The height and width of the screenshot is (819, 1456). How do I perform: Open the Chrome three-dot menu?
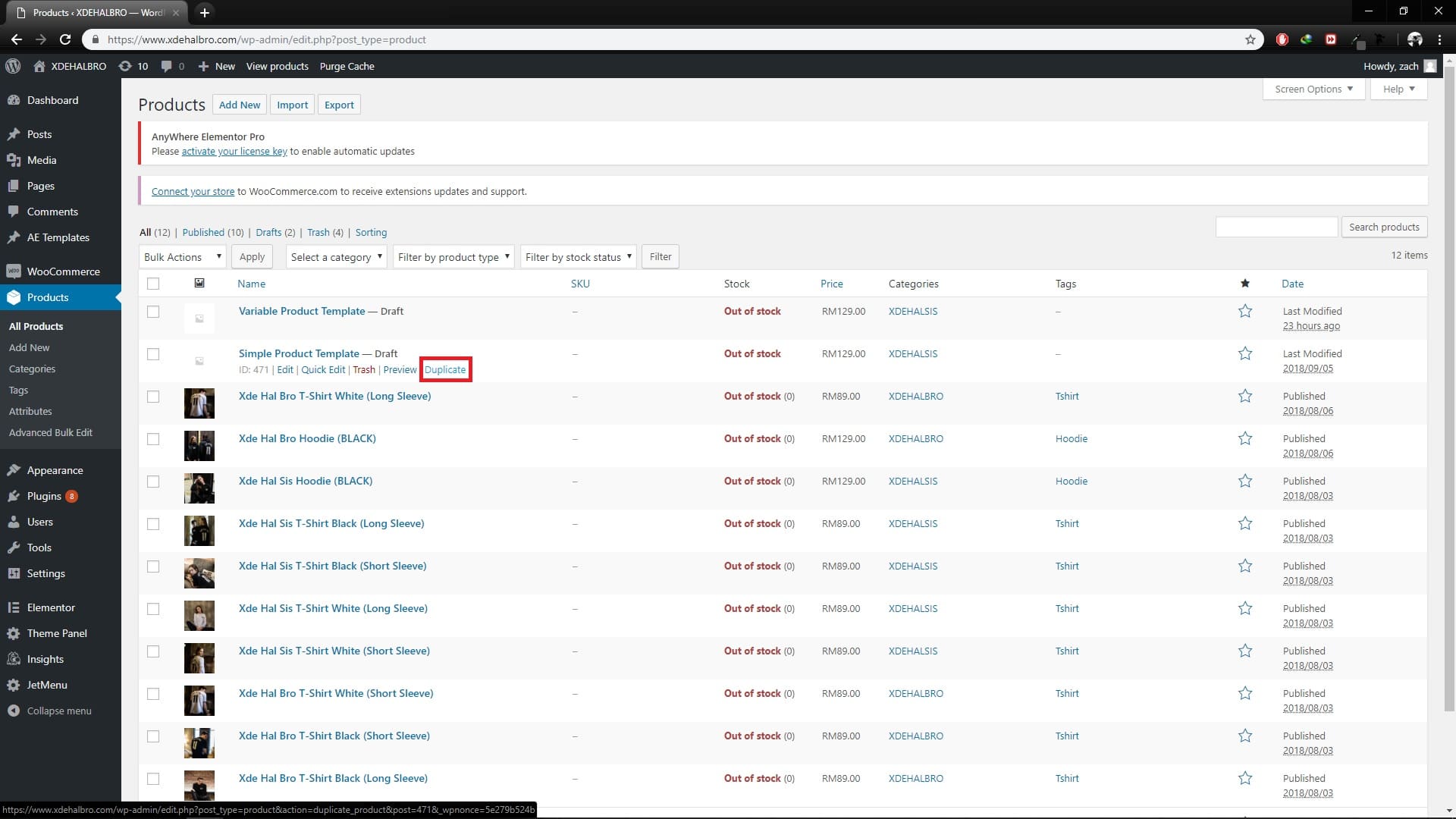[1439, 39]
